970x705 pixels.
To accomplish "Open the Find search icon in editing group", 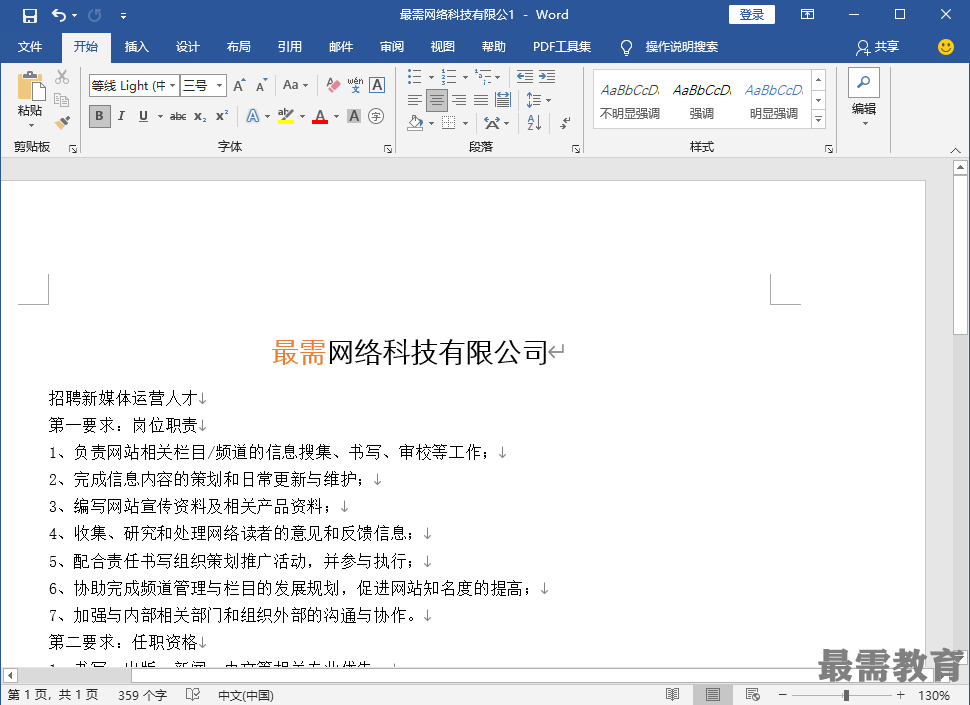I will (864, 82).
